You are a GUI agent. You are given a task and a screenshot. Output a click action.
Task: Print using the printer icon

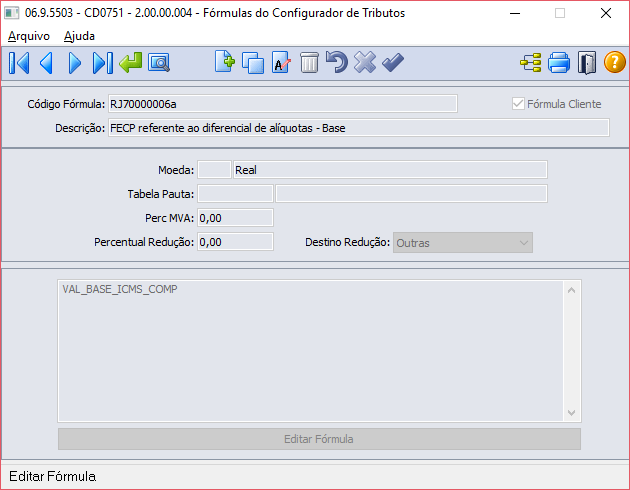click(559, 63)
